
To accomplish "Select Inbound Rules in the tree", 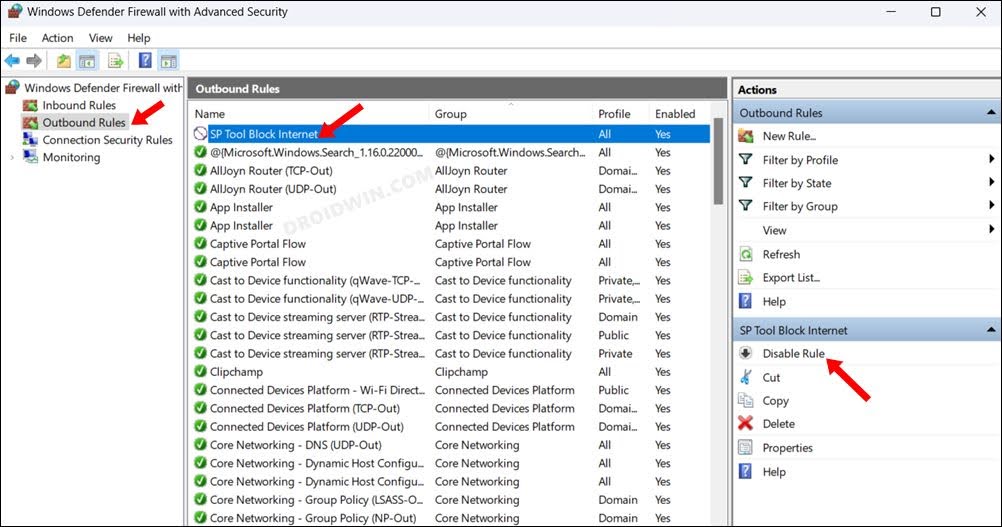I will click(79, 105).
